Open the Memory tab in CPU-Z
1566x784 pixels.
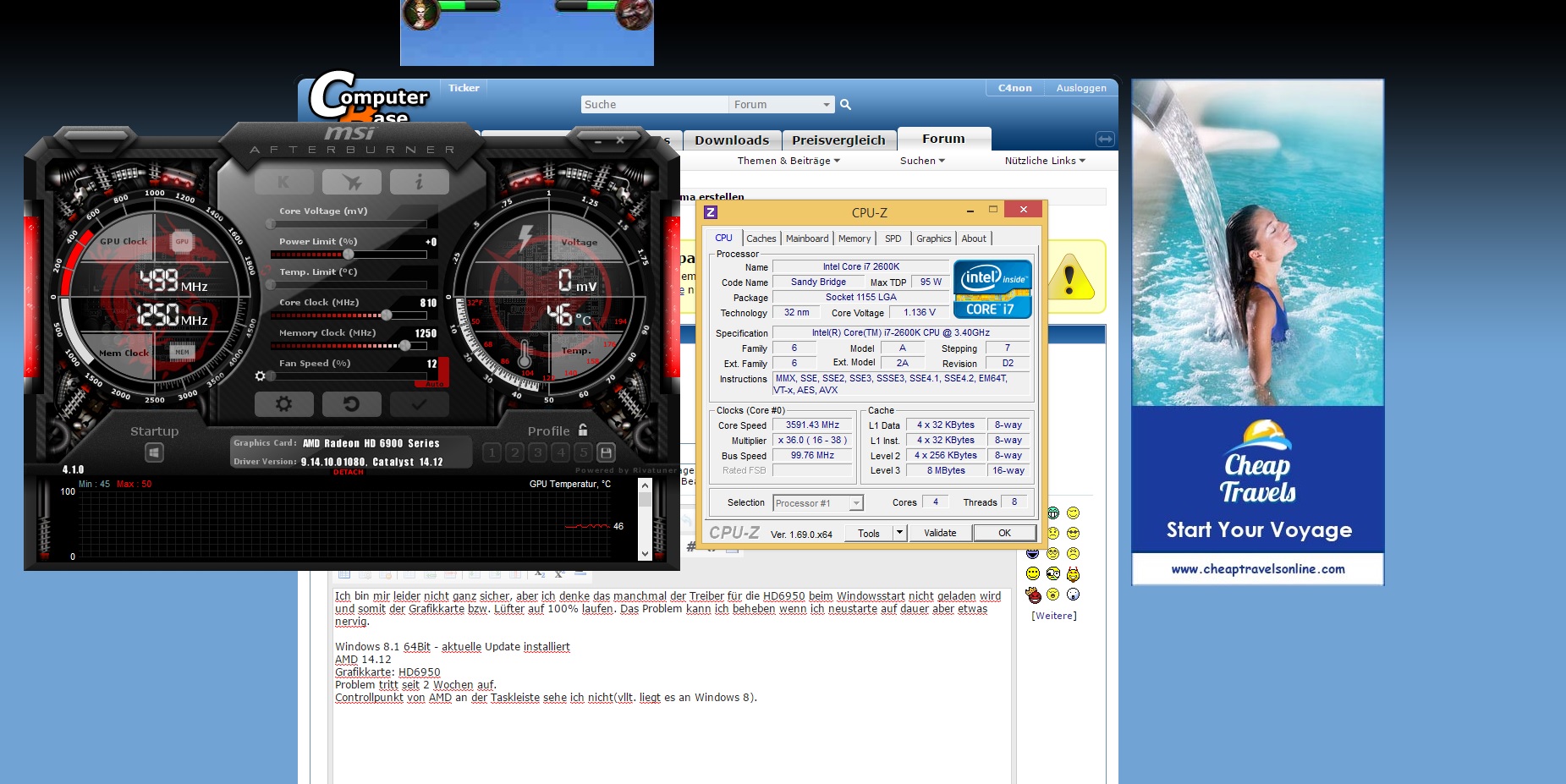tap(854, 238)
